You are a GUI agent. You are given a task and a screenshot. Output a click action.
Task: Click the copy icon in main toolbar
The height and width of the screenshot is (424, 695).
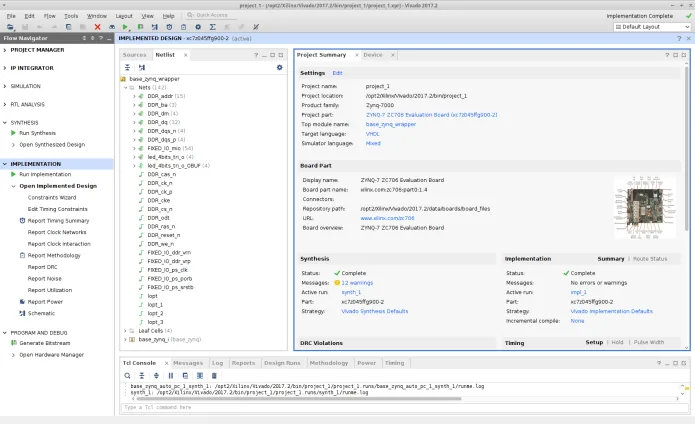(x=68, y=27)
